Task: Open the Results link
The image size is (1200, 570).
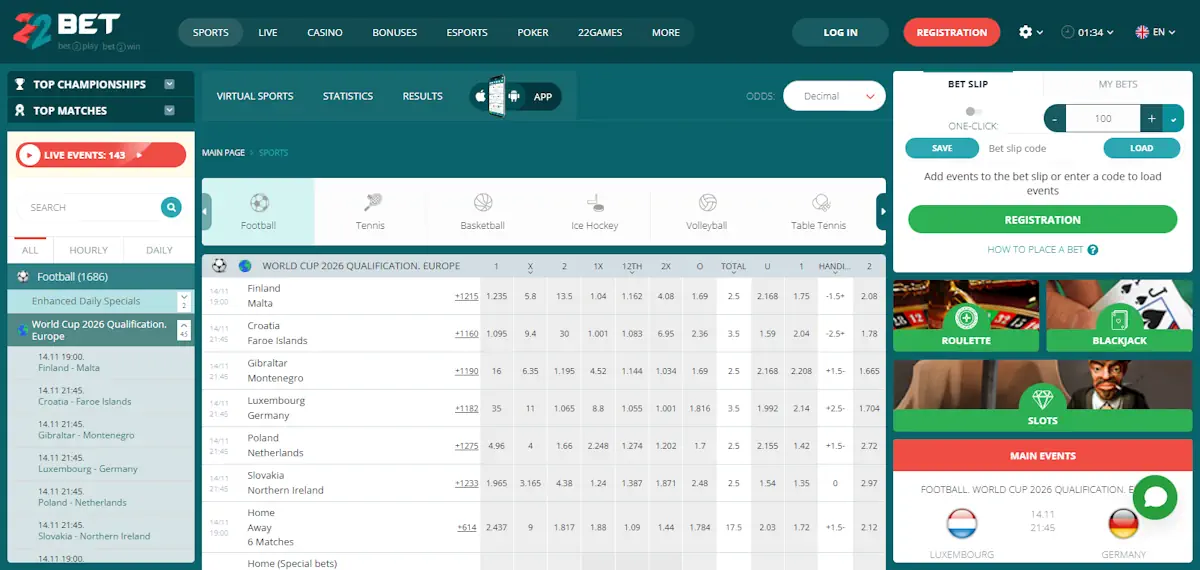Action: pos(423,96)
